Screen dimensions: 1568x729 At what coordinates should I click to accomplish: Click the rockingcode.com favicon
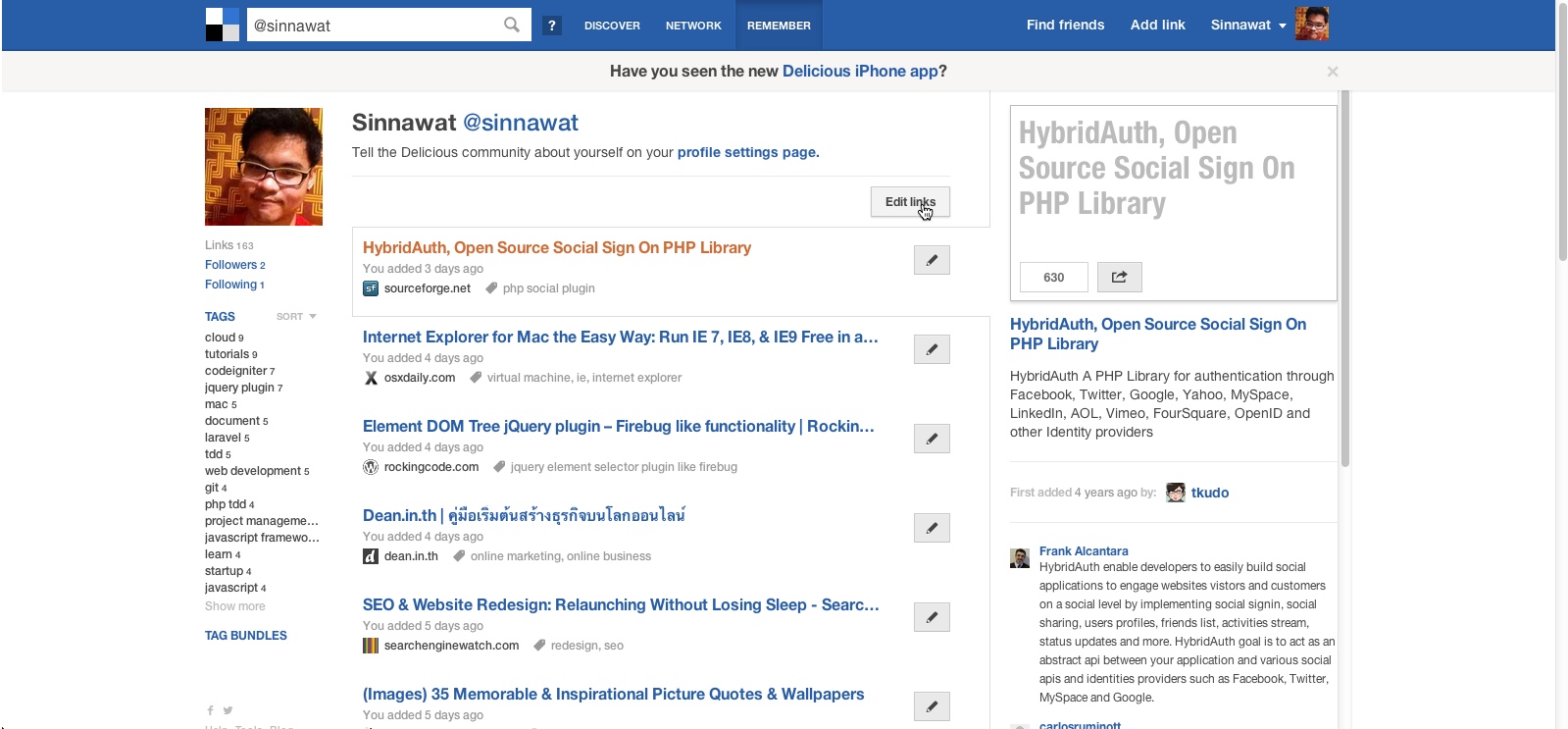371,467
